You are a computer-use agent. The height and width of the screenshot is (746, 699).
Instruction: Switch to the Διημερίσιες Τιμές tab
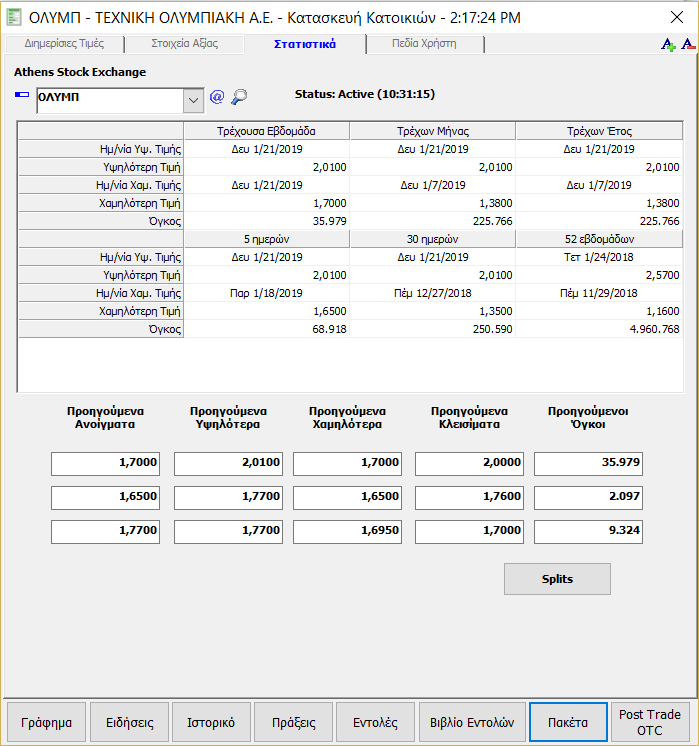pos(64,44)
